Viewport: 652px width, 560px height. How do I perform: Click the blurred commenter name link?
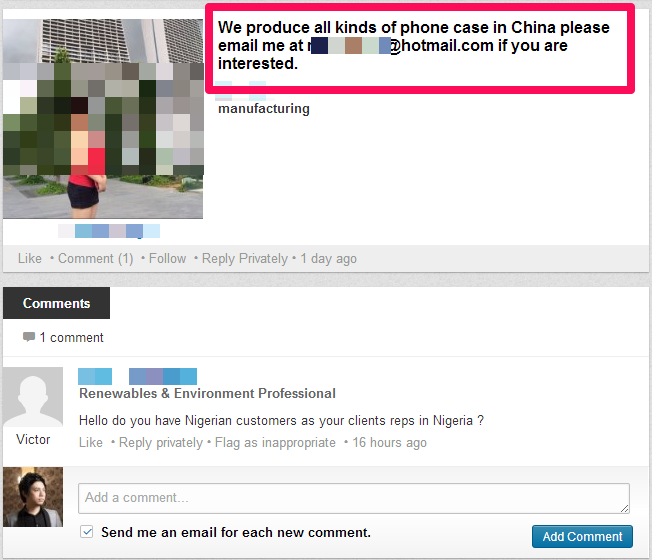(x=137, y=376)
